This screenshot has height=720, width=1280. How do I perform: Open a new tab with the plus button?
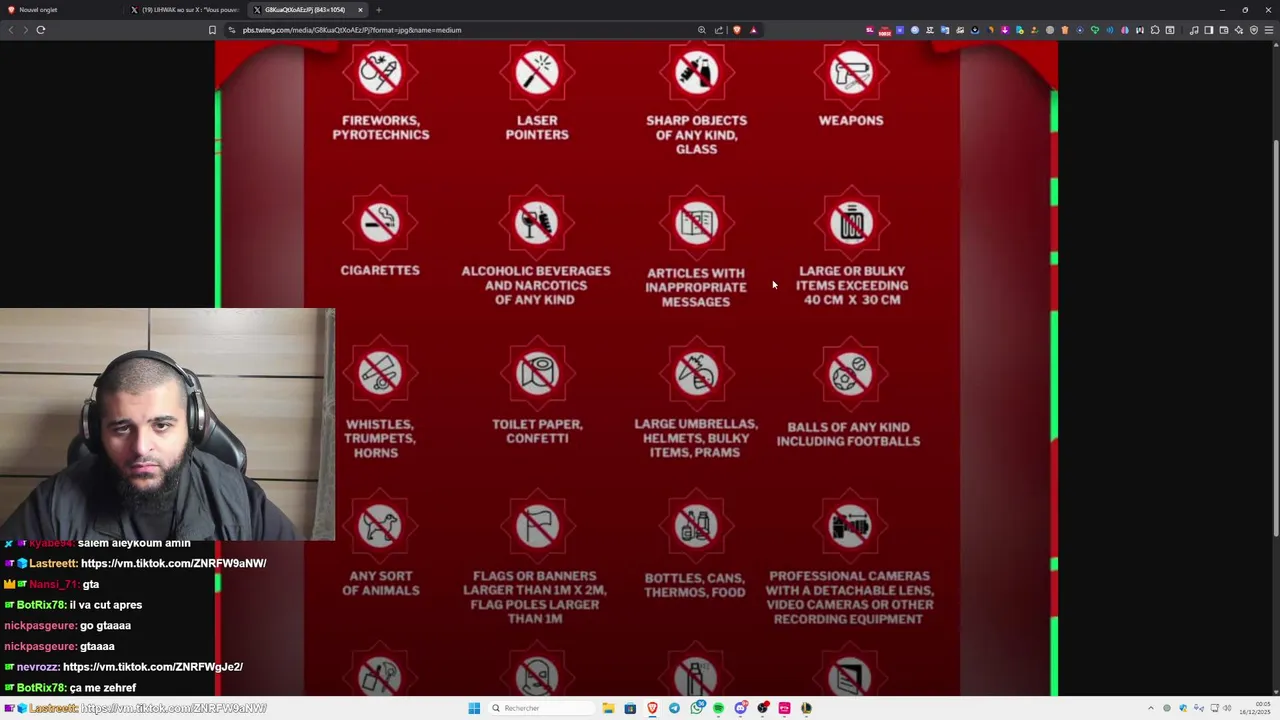379,10
